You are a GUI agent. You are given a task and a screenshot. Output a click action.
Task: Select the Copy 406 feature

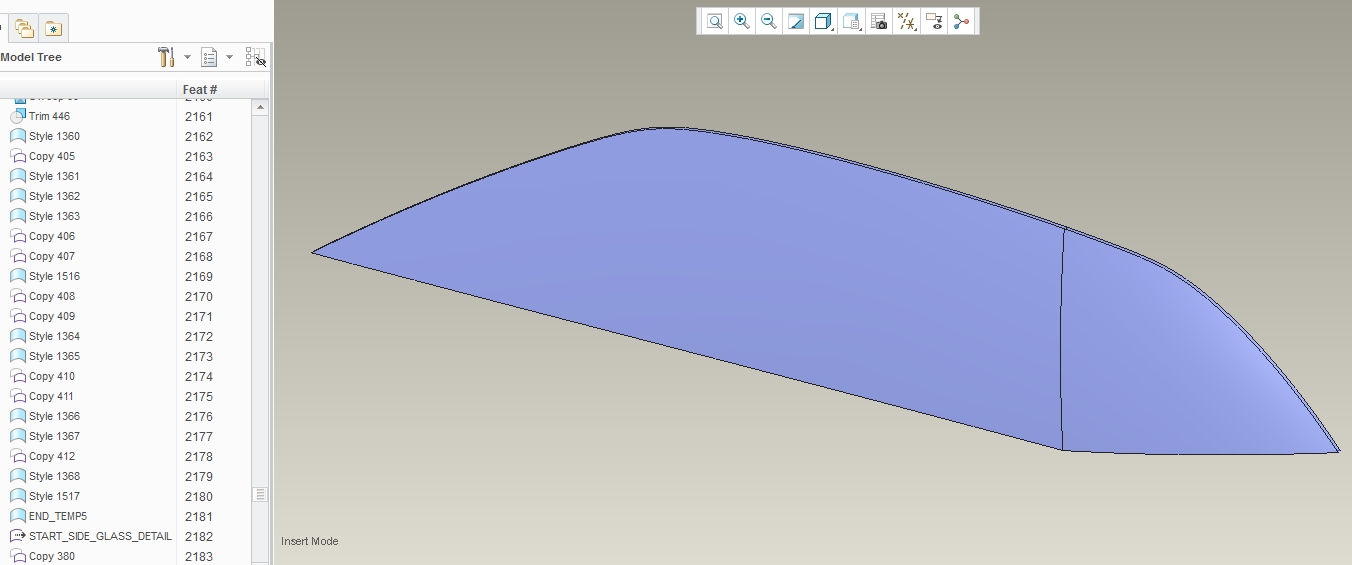pyautogui.click(x=52, y=236)
